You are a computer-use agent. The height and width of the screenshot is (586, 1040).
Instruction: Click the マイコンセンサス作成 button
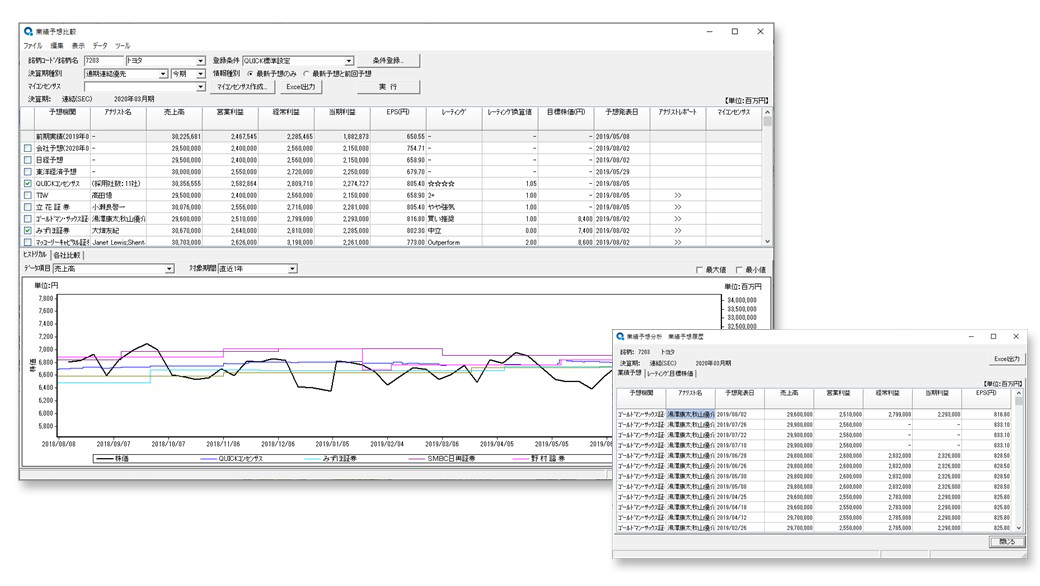(241, 87)
